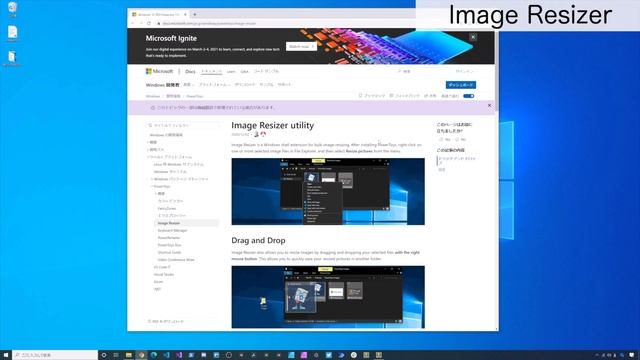
Task: Click the Yes button in the page feedback box
Action: 444,140
